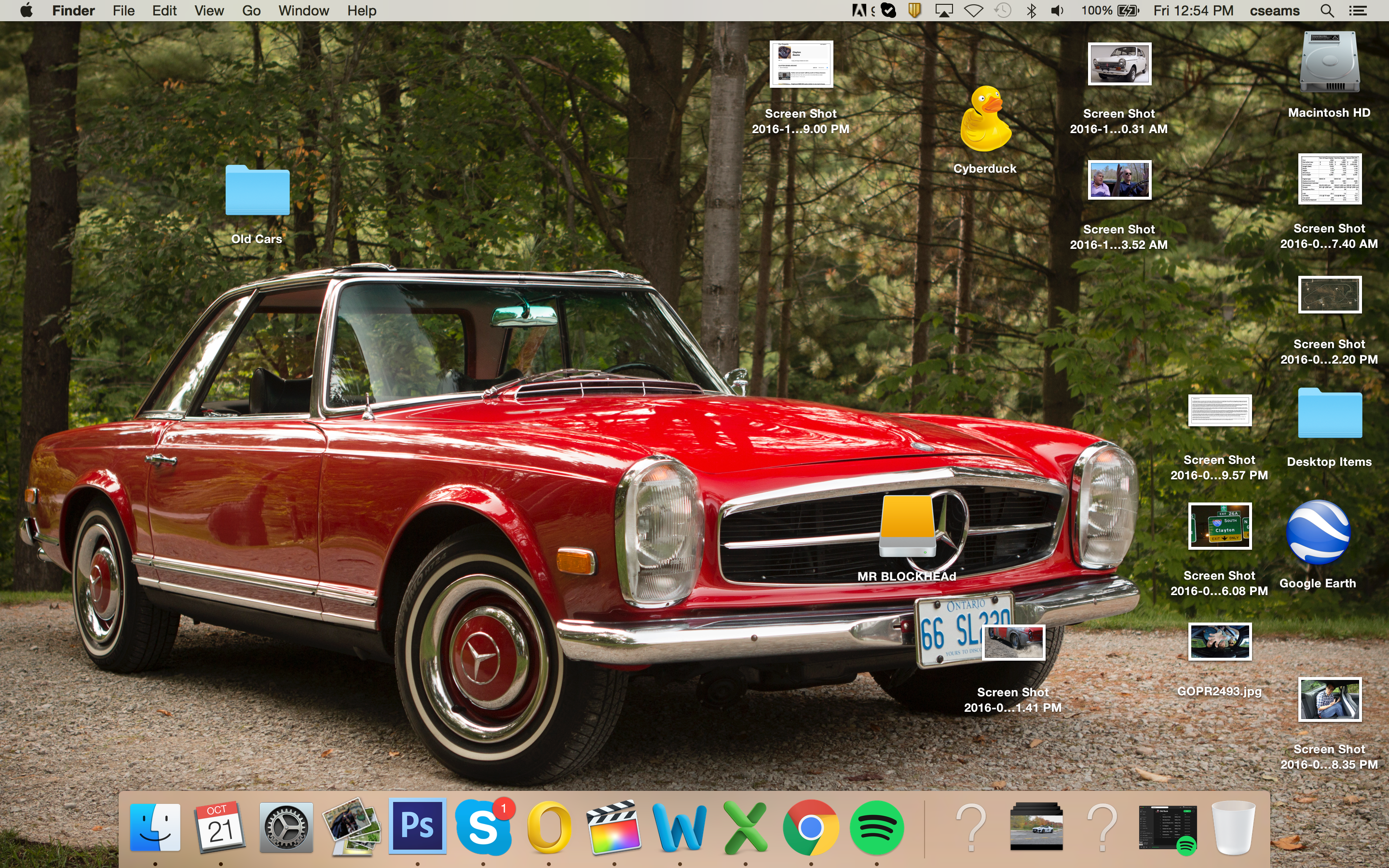1389x868 pixels.
Task: Click the Fri 12:54 PM clock
Action: [x=1193, y=10]
